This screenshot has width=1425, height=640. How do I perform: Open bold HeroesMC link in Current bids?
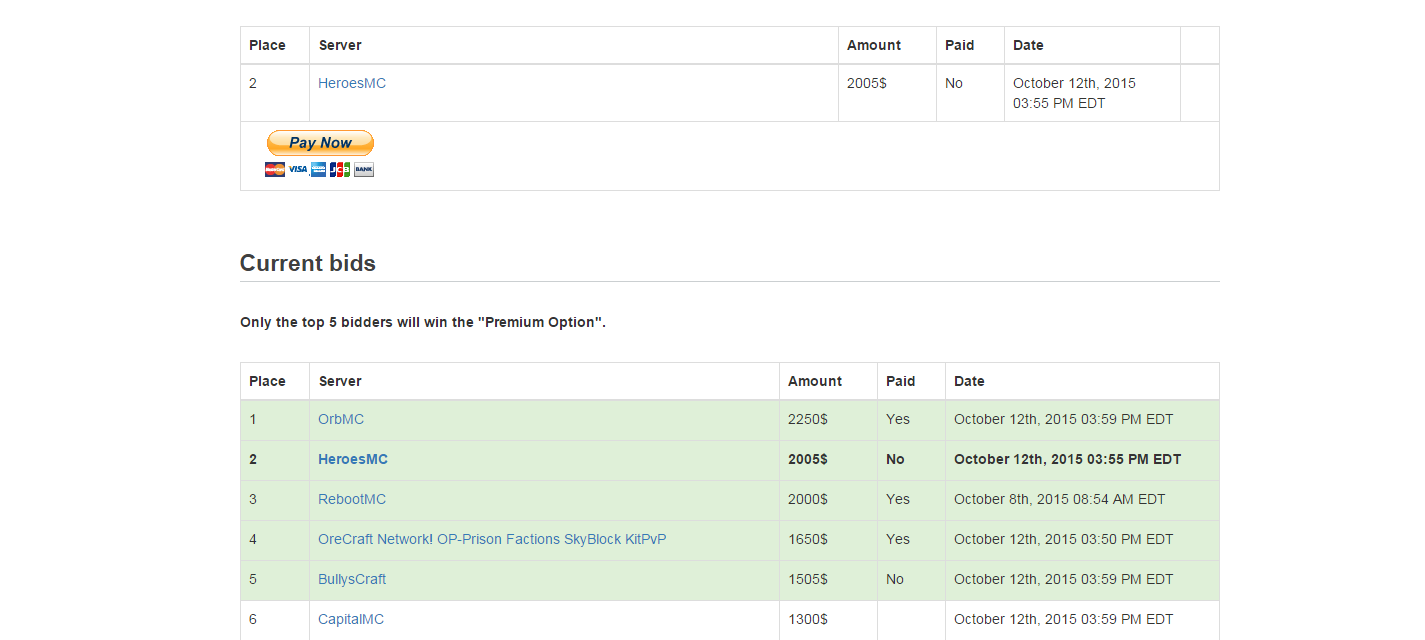pyautogui.click(x=353, y=459)
